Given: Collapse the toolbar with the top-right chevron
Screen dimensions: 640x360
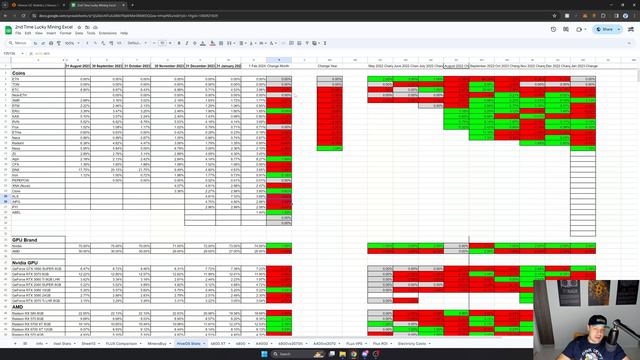Looking at the screenshot, I should [629, 43].
